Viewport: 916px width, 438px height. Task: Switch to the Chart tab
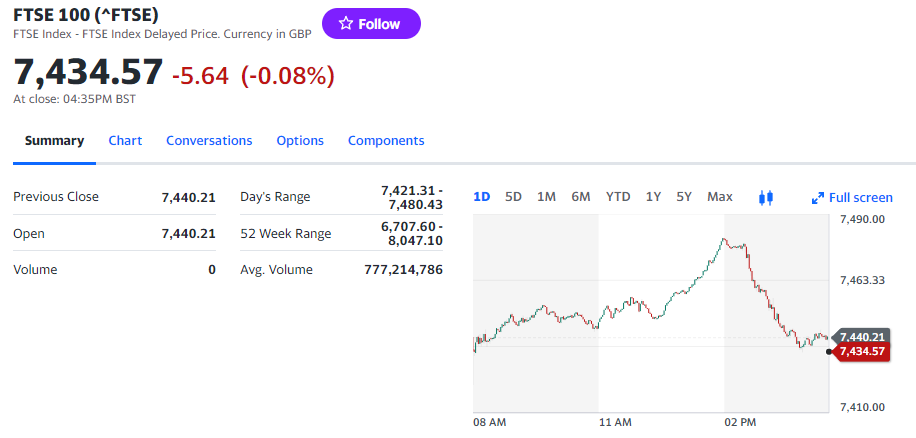coord(125,141)
